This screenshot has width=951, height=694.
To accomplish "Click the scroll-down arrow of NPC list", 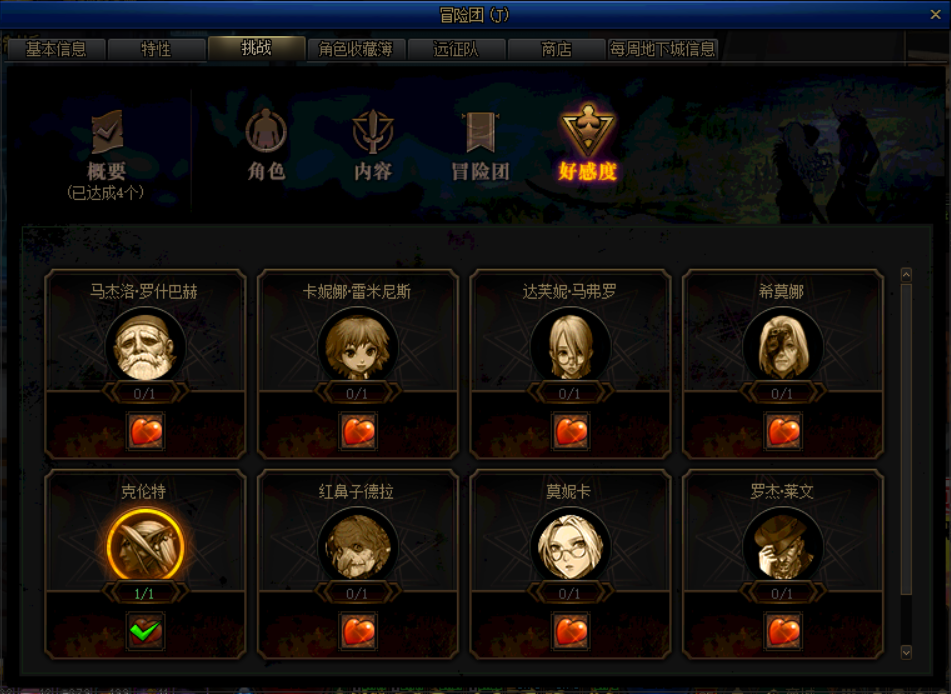I will [906, 652].
